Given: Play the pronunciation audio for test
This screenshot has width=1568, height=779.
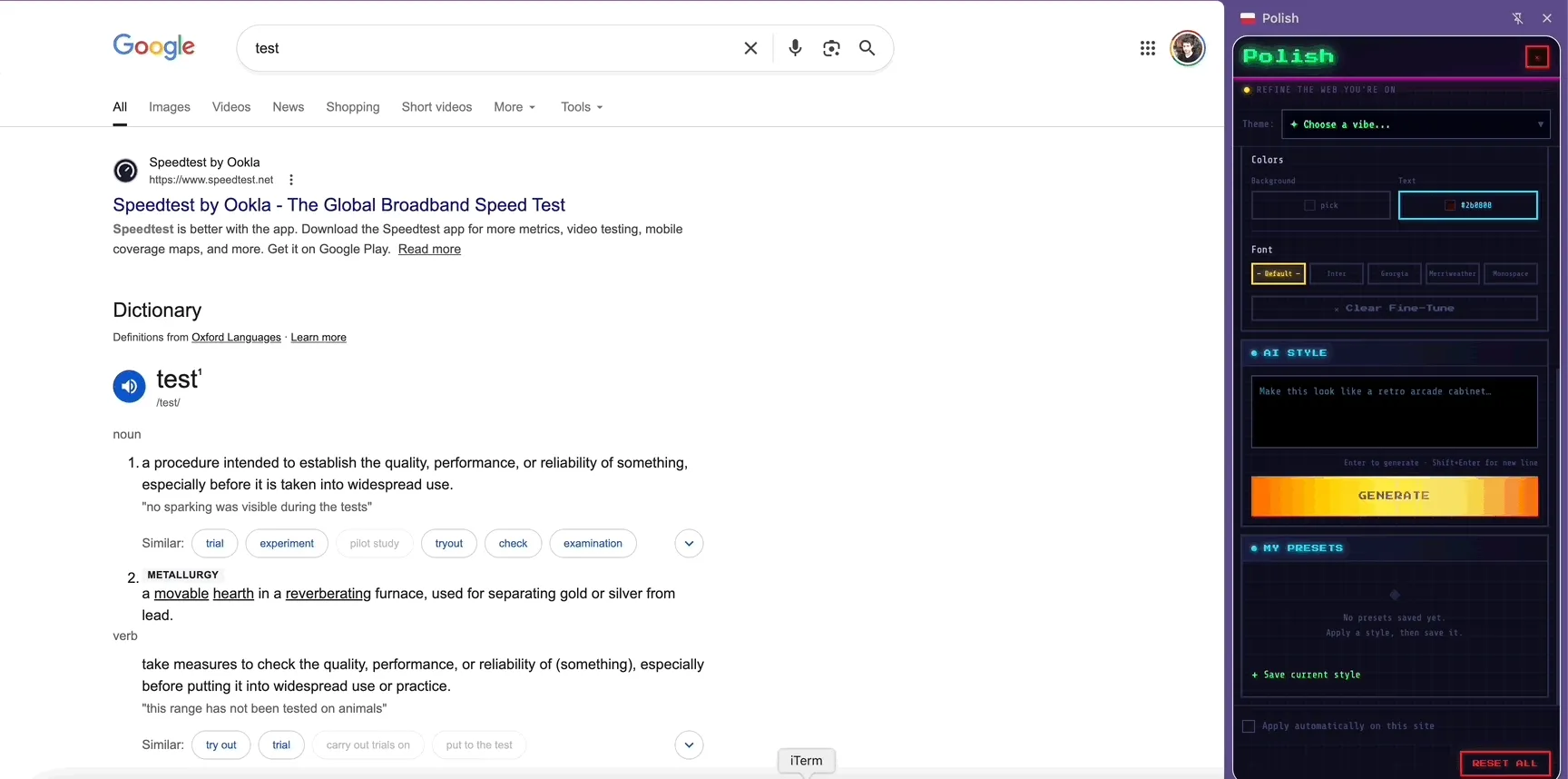Looking at the screenshot, I should pos(129,386).
